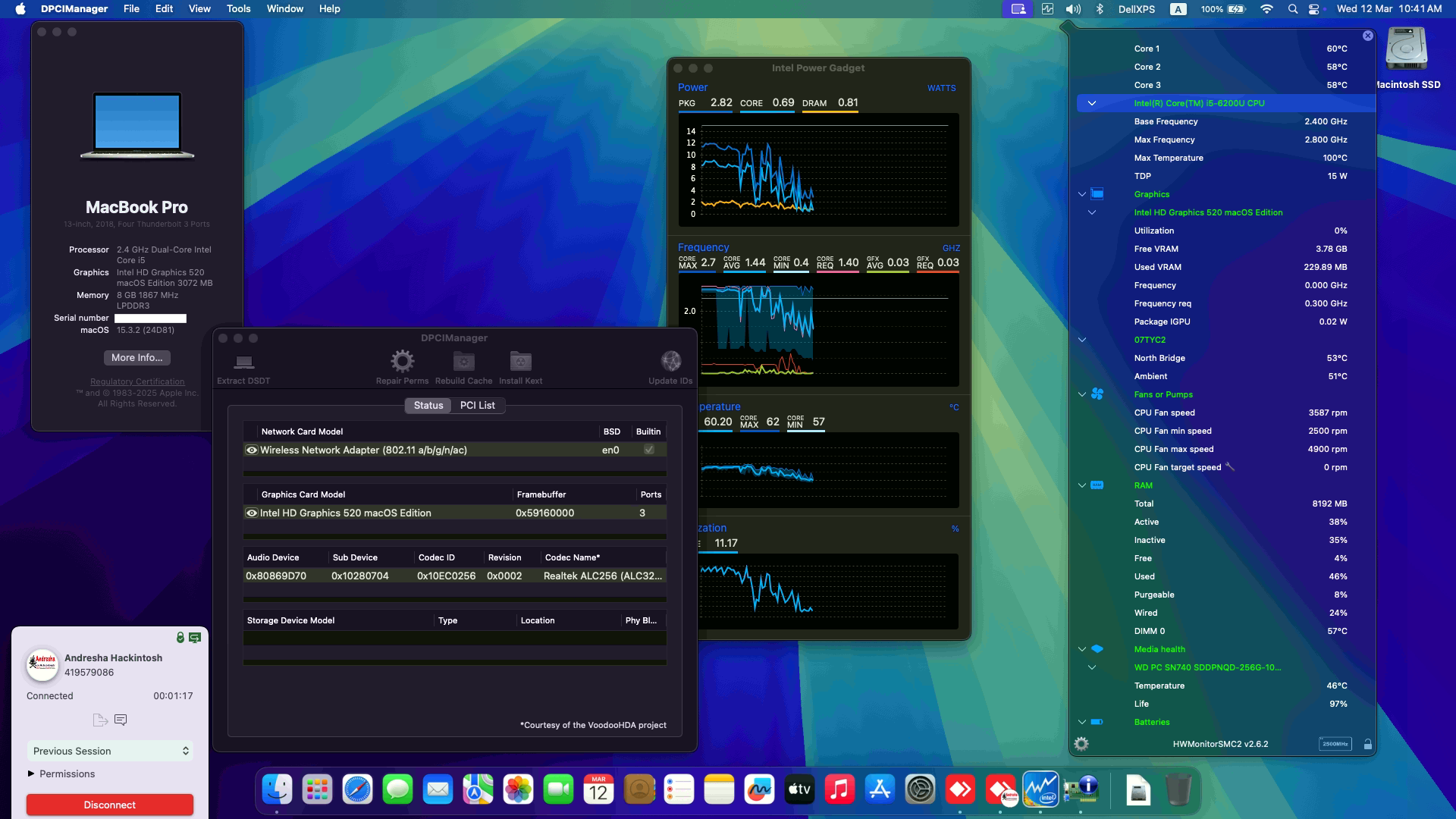1456x819 pixels.
Task: Expand the Permissions section
Action: pyautogui.click(x=31, y=773)
